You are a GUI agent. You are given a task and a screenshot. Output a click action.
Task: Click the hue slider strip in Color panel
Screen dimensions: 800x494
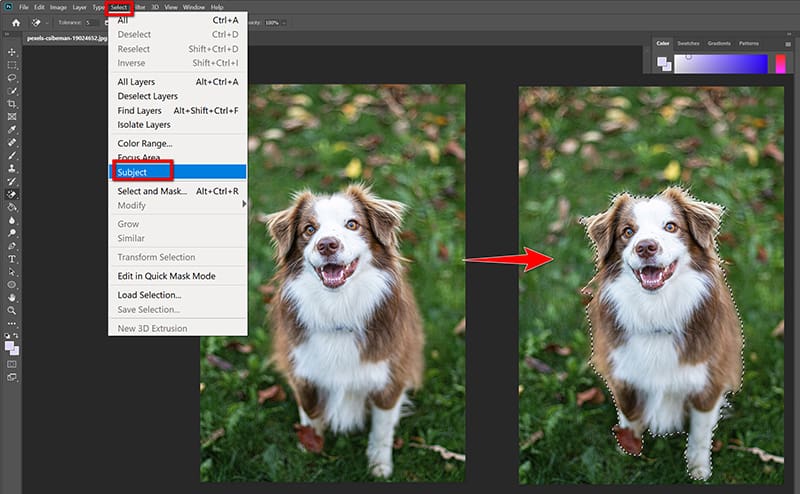781,64
